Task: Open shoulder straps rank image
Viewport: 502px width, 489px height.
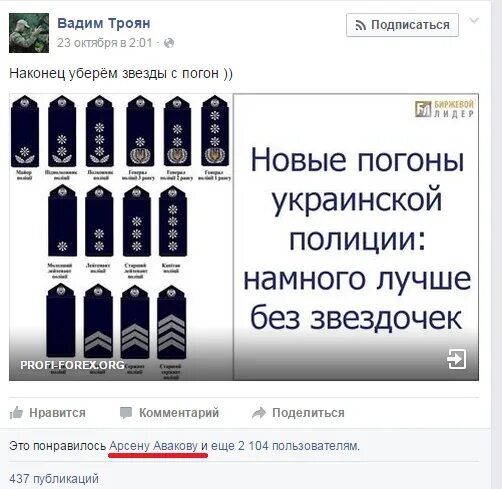Action: (121, 237)
